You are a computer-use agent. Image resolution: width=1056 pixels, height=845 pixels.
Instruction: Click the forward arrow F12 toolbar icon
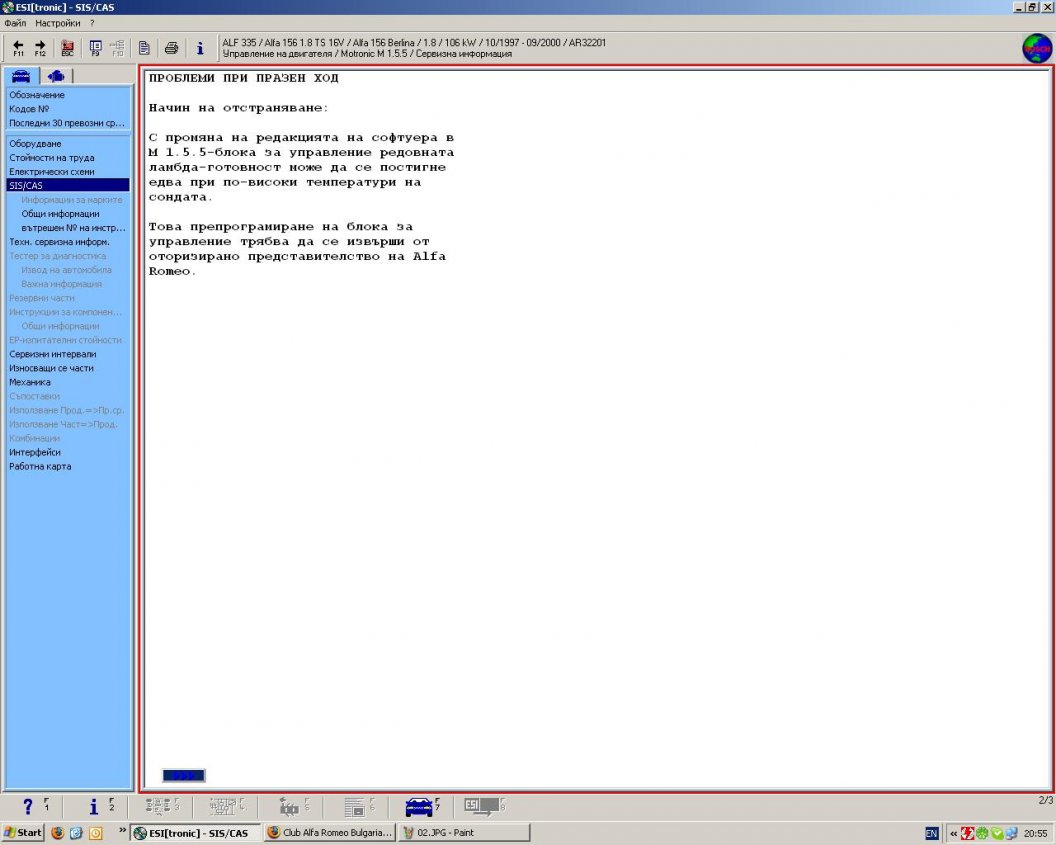point(40,47)
